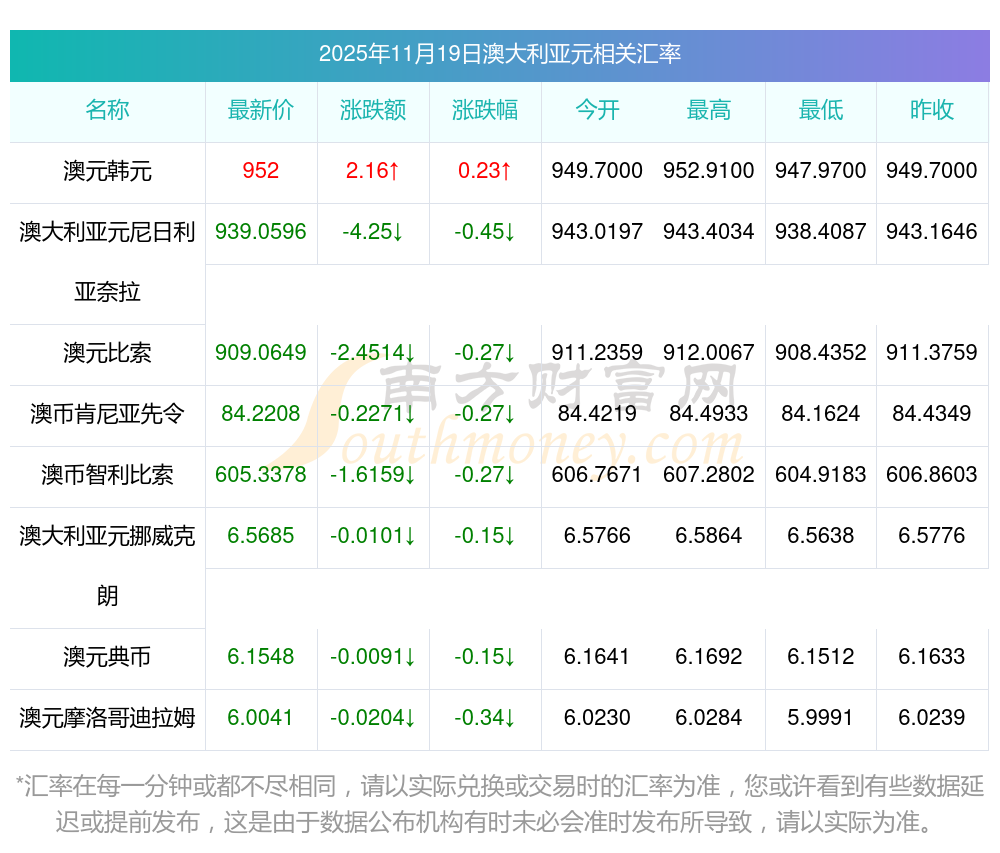Select the 澳元比索 row name
The height and width of the screenshot is (853, 1000).
point(107,353)
